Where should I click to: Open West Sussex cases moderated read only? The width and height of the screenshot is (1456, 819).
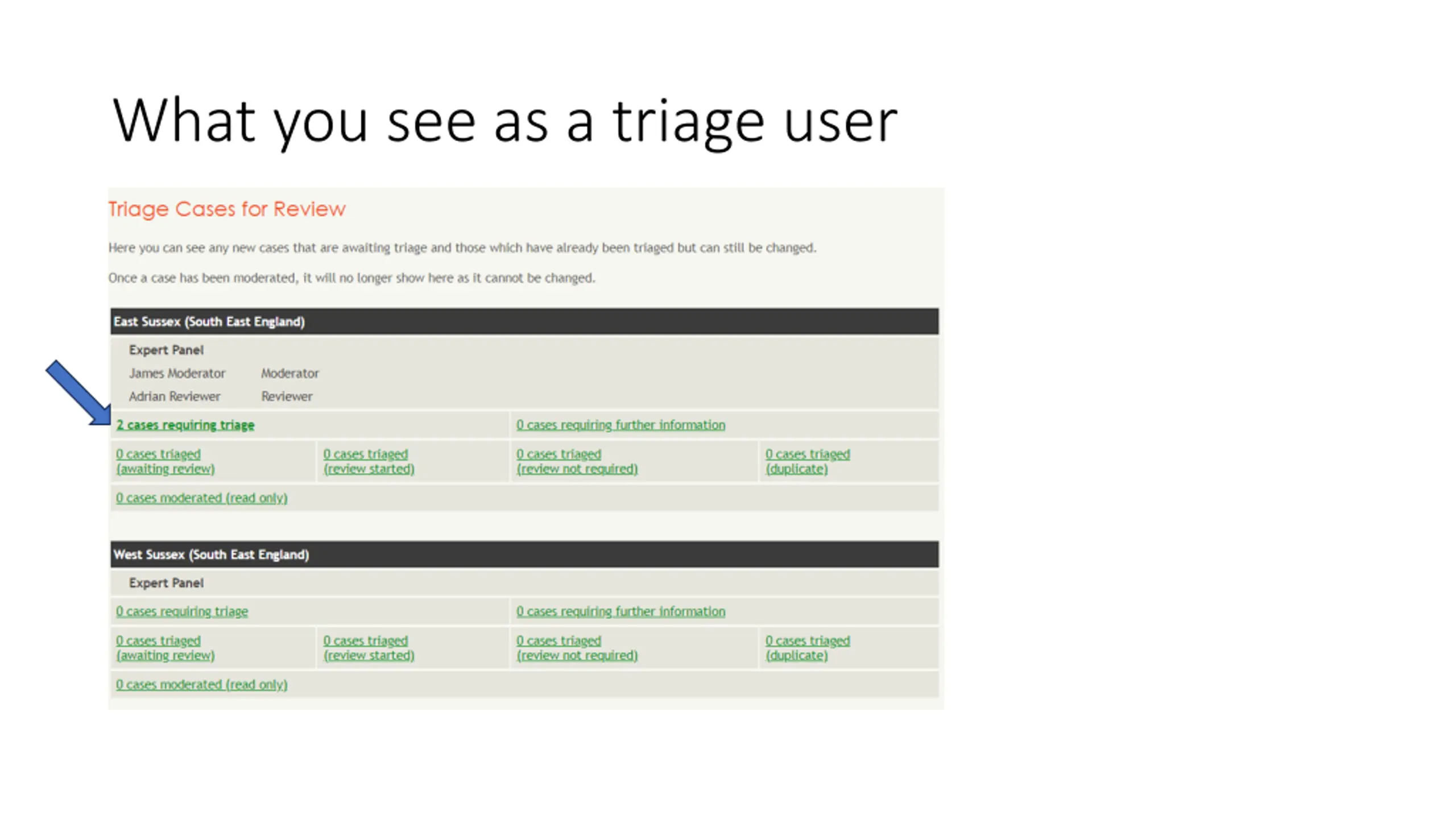point(202,684)
